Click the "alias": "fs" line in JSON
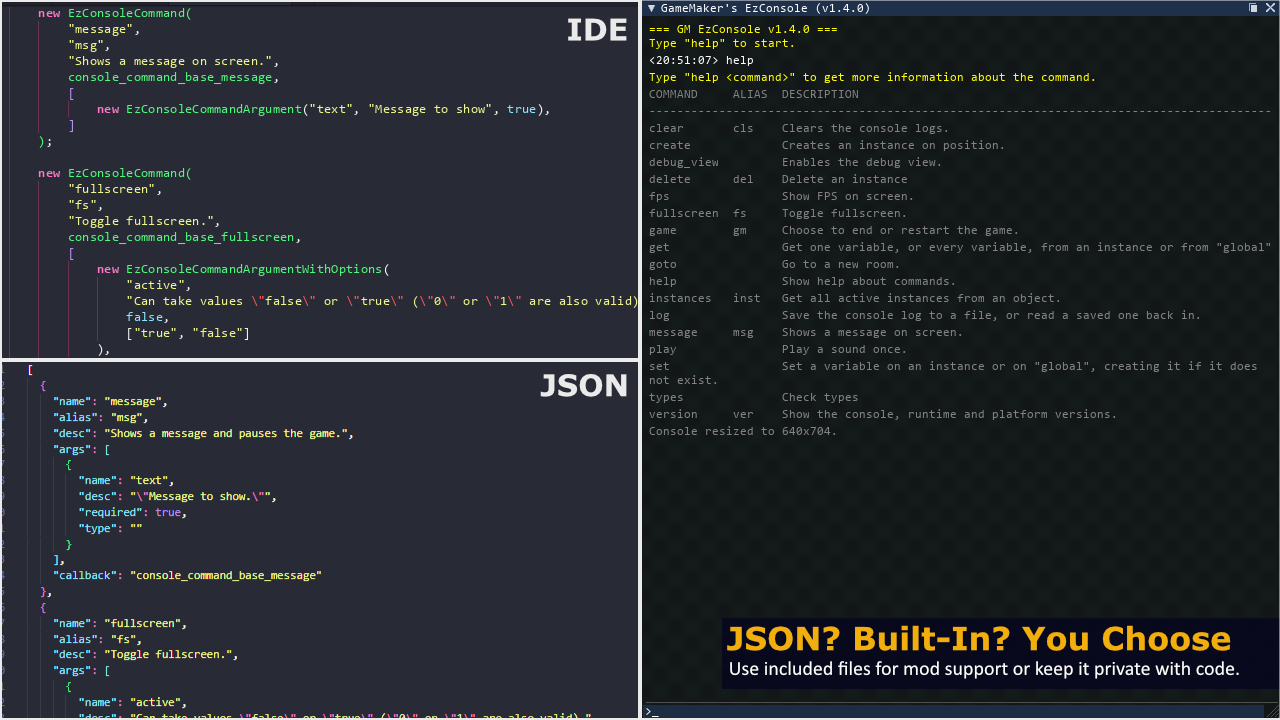1280x720 pixels. pyautogui.click(x=98, y=638)
